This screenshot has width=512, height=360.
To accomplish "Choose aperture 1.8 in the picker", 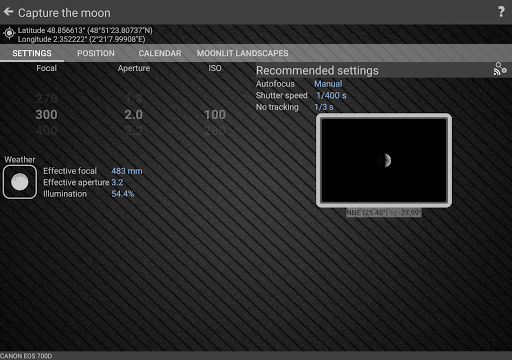I will (x=134, y=99).
